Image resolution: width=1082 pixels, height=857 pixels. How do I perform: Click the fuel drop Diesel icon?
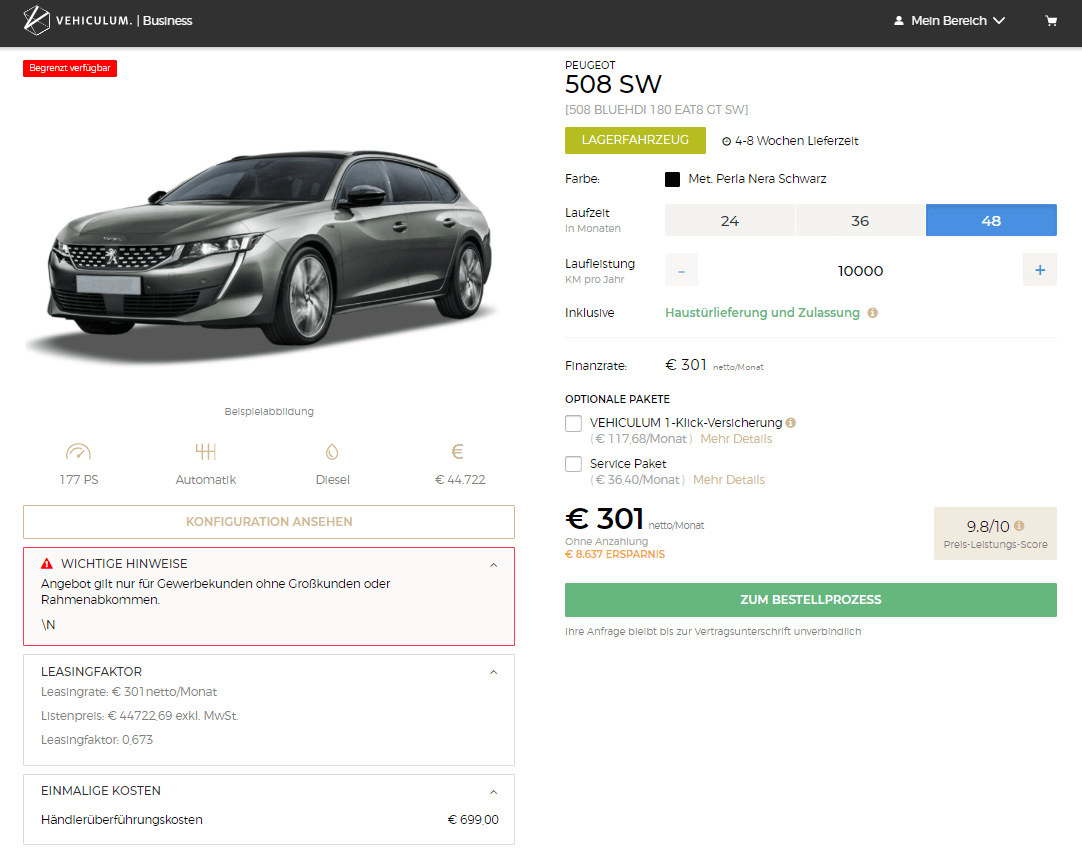point(332,452)
